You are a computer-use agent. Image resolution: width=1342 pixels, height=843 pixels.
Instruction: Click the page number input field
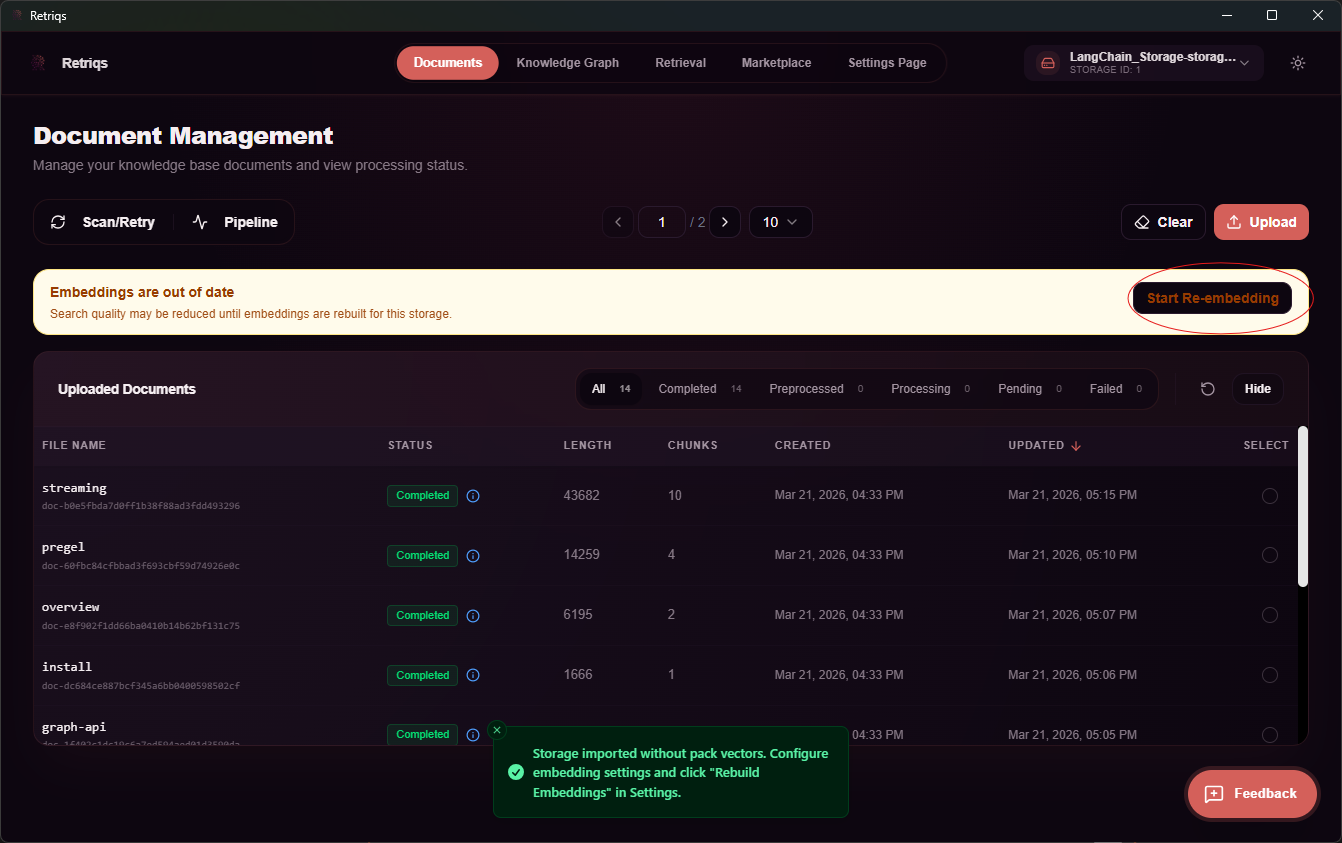(661, 222)
